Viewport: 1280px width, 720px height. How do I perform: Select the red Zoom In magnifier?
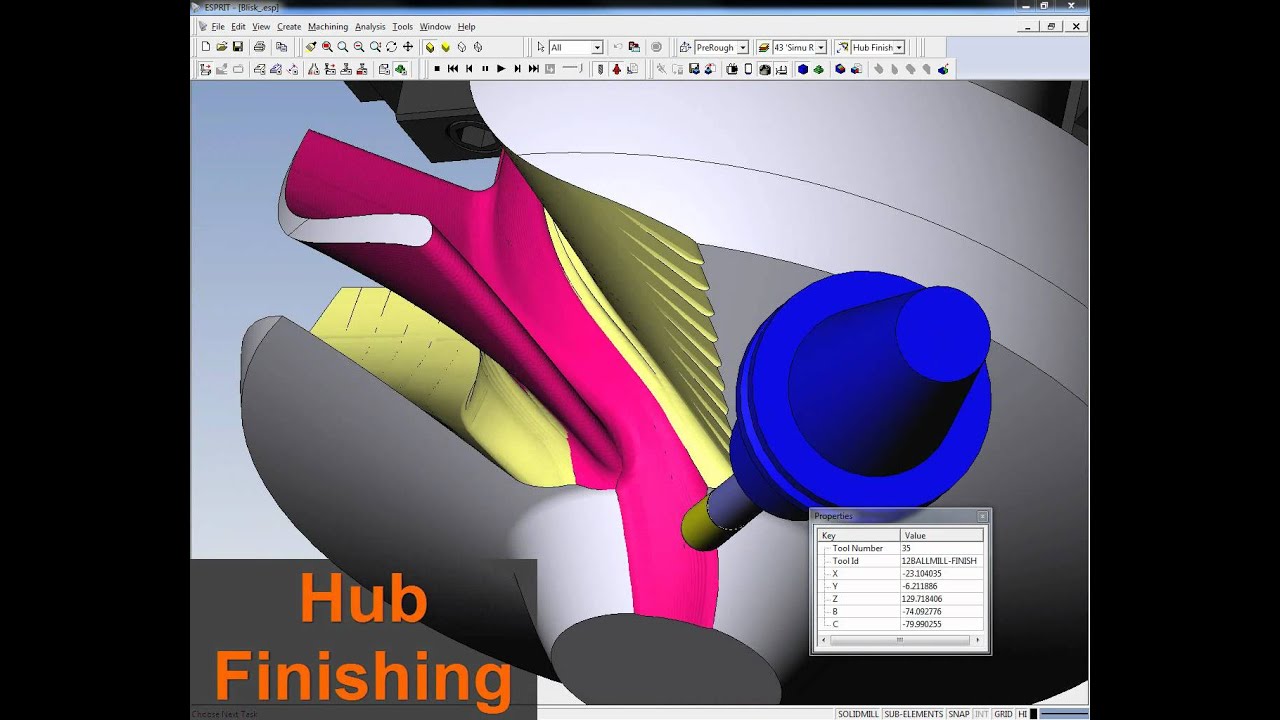[x=327, y=47]
